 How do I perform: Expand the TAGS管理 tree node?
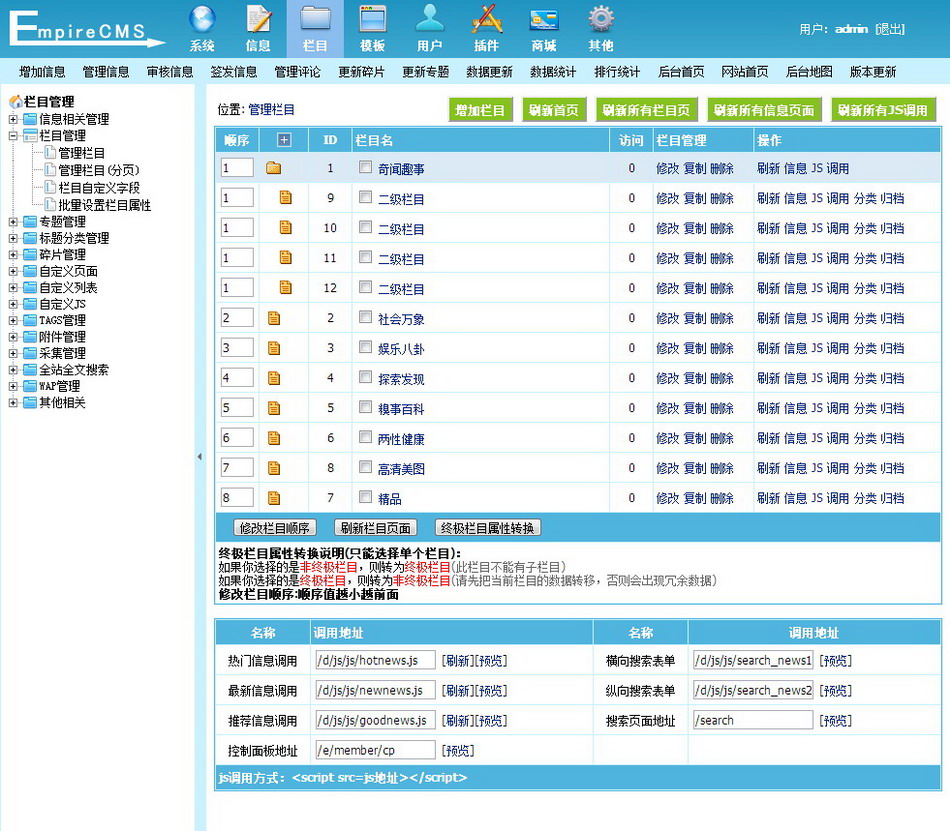pos(13,320)
